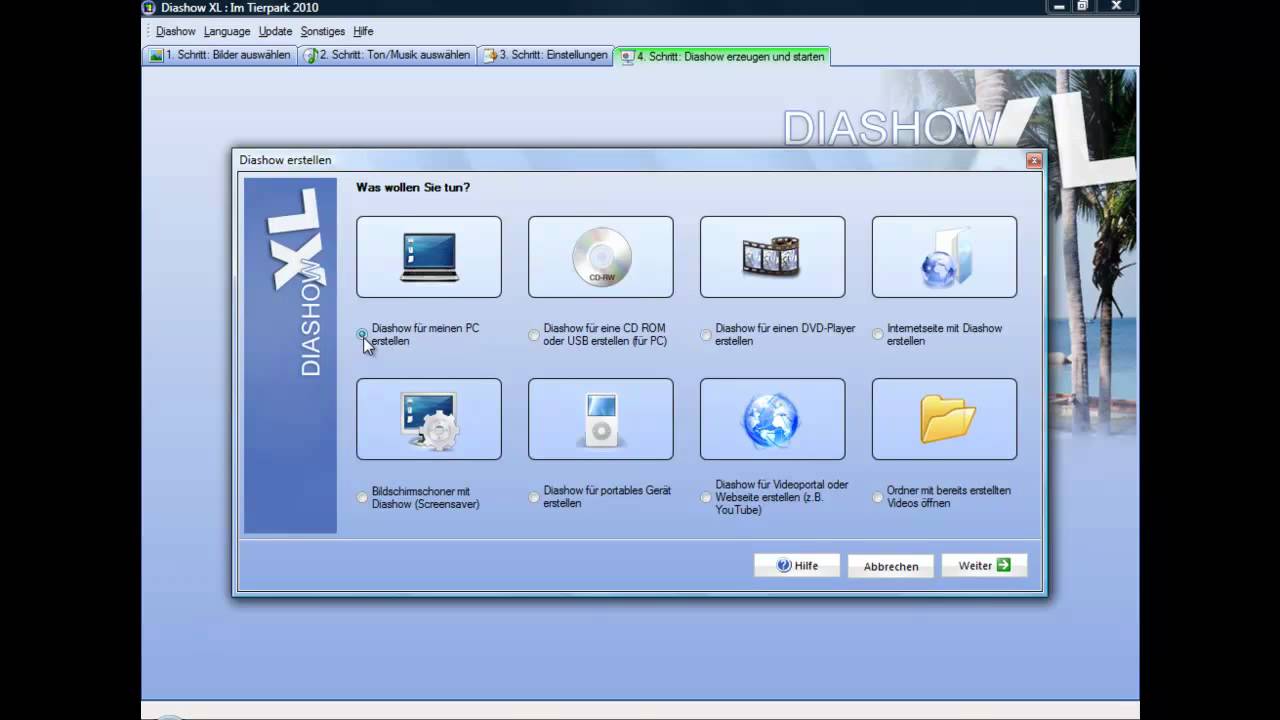Screen dimensions: 1280x720
Task: Switch to '1. Schritt: Bilder auswählen' tab
Action: click(219, 56)
